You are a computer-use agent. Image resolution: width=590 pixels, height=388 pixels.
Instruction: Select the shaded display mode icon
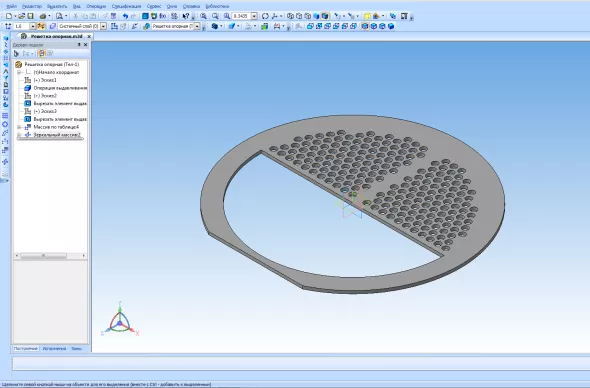click(x=316, y=16)
